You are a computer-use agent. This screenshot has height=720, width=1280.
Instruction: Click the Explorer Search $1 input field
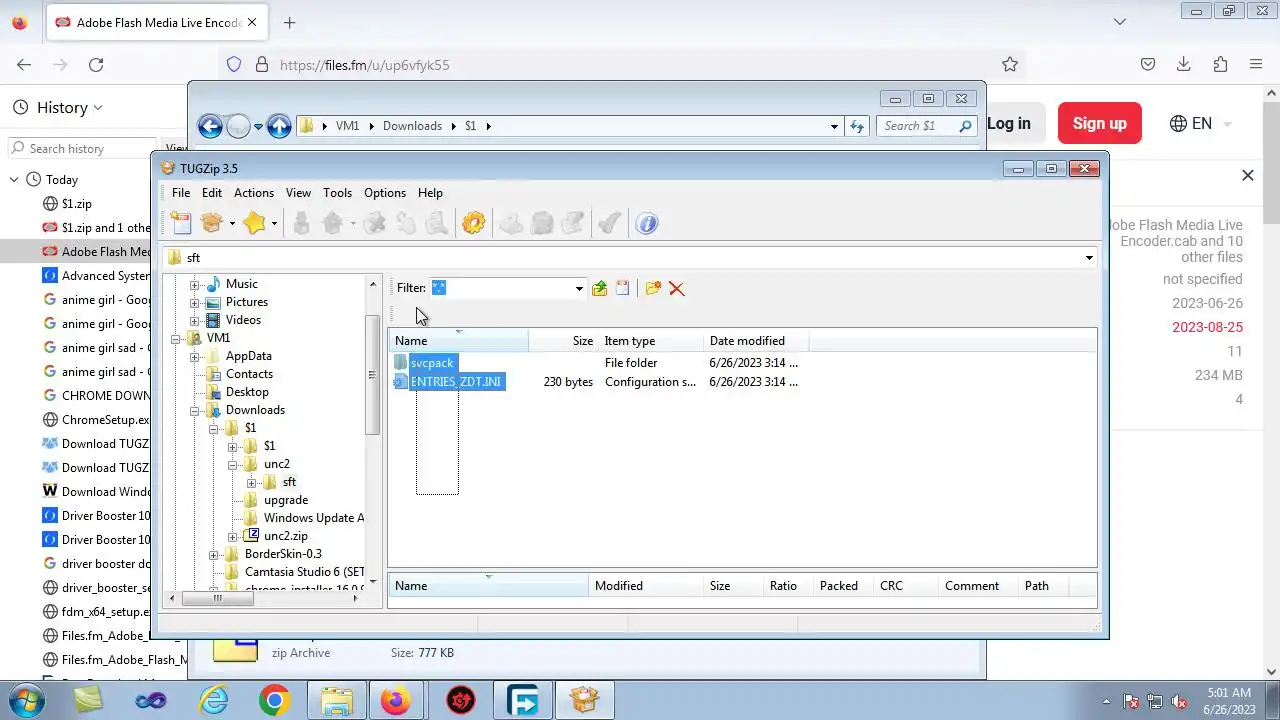point(926,126)
